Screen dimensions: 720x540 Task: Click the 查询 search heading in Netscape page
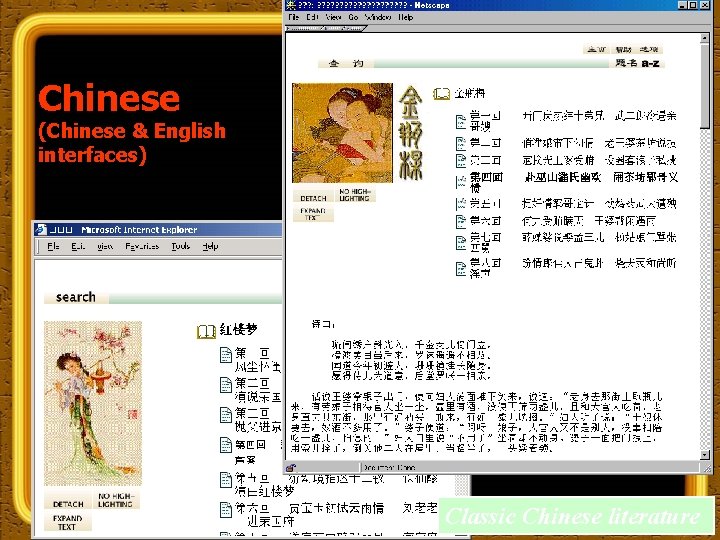[x=346, y=63]
